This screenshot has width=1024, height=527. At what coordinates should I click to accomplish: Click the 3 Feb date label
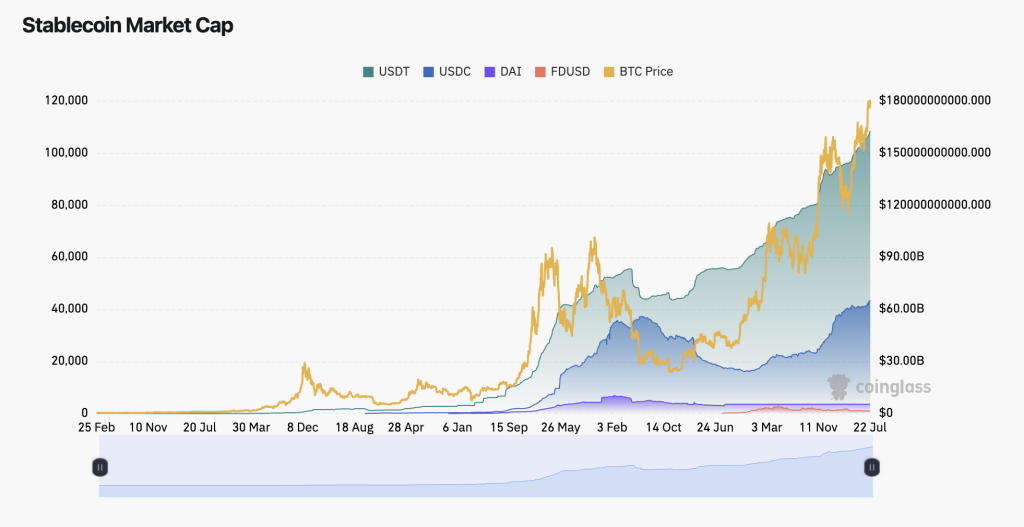pyautogui.click(x=612, y=428)
